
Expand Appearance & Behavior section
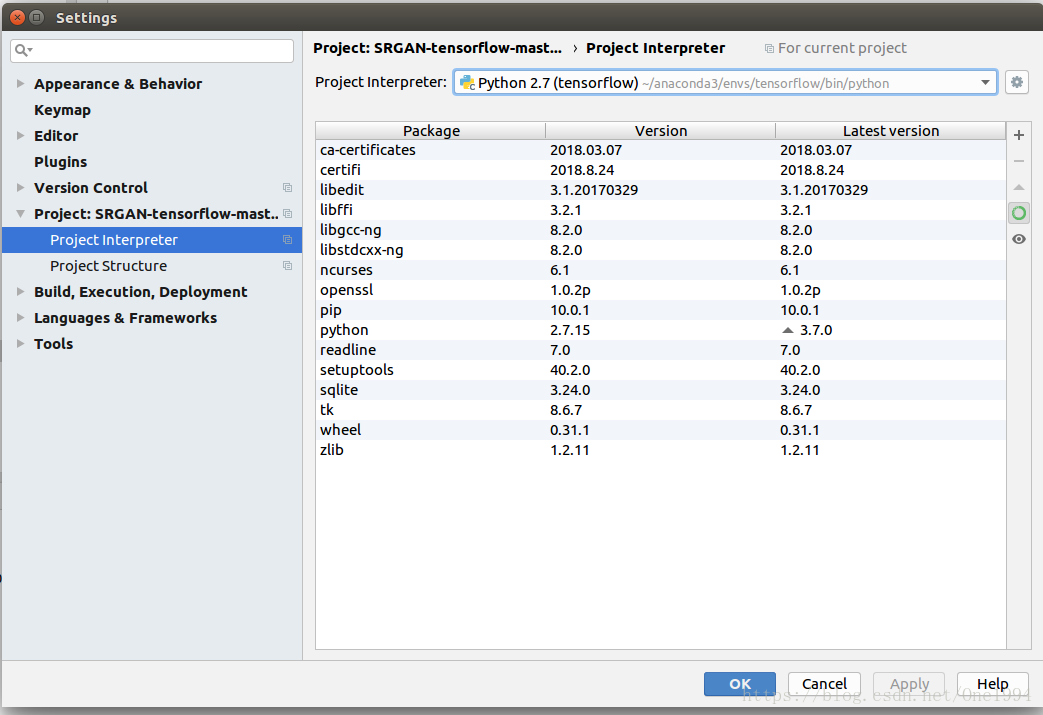20,83
